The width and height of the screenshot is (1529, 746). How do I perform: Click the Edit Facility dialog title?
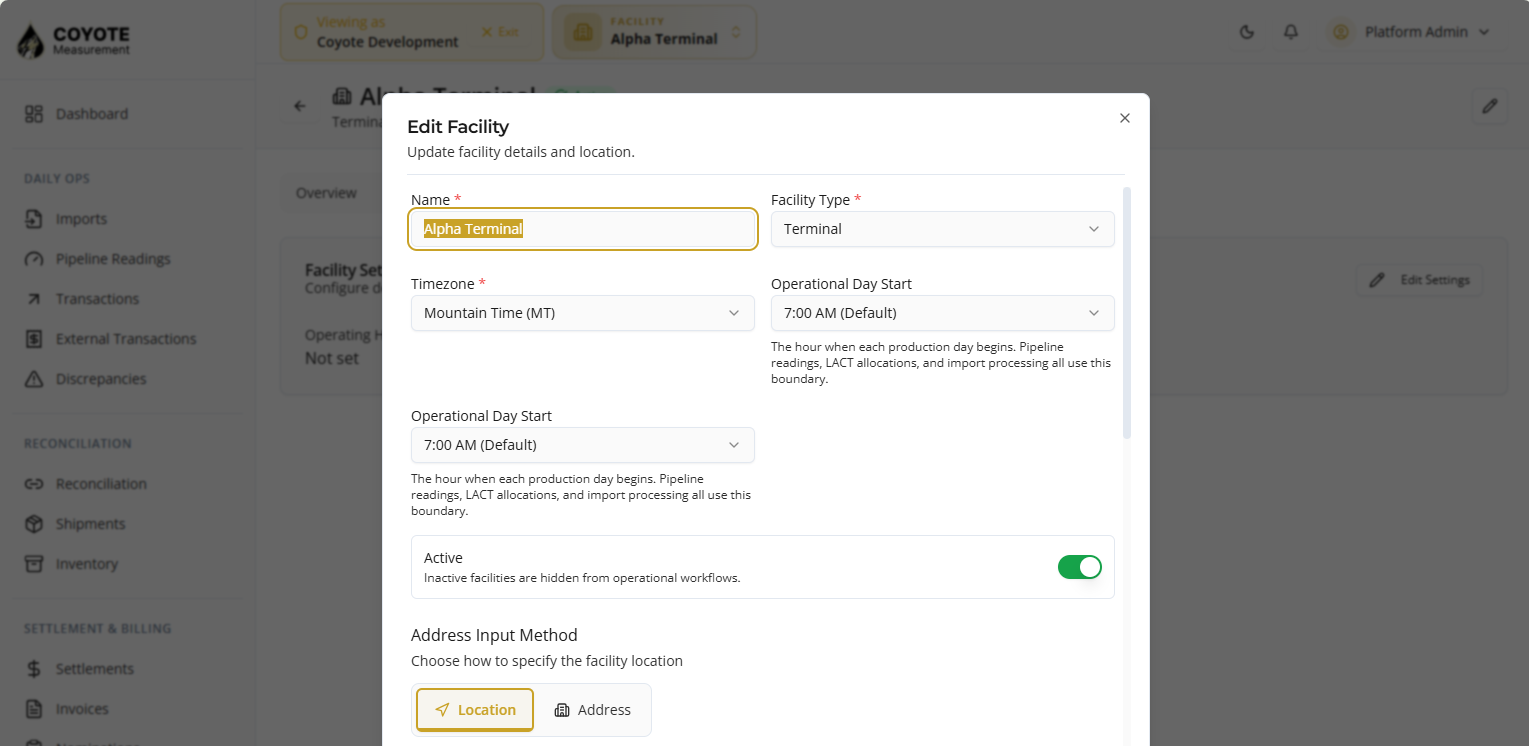coord(458,127)
